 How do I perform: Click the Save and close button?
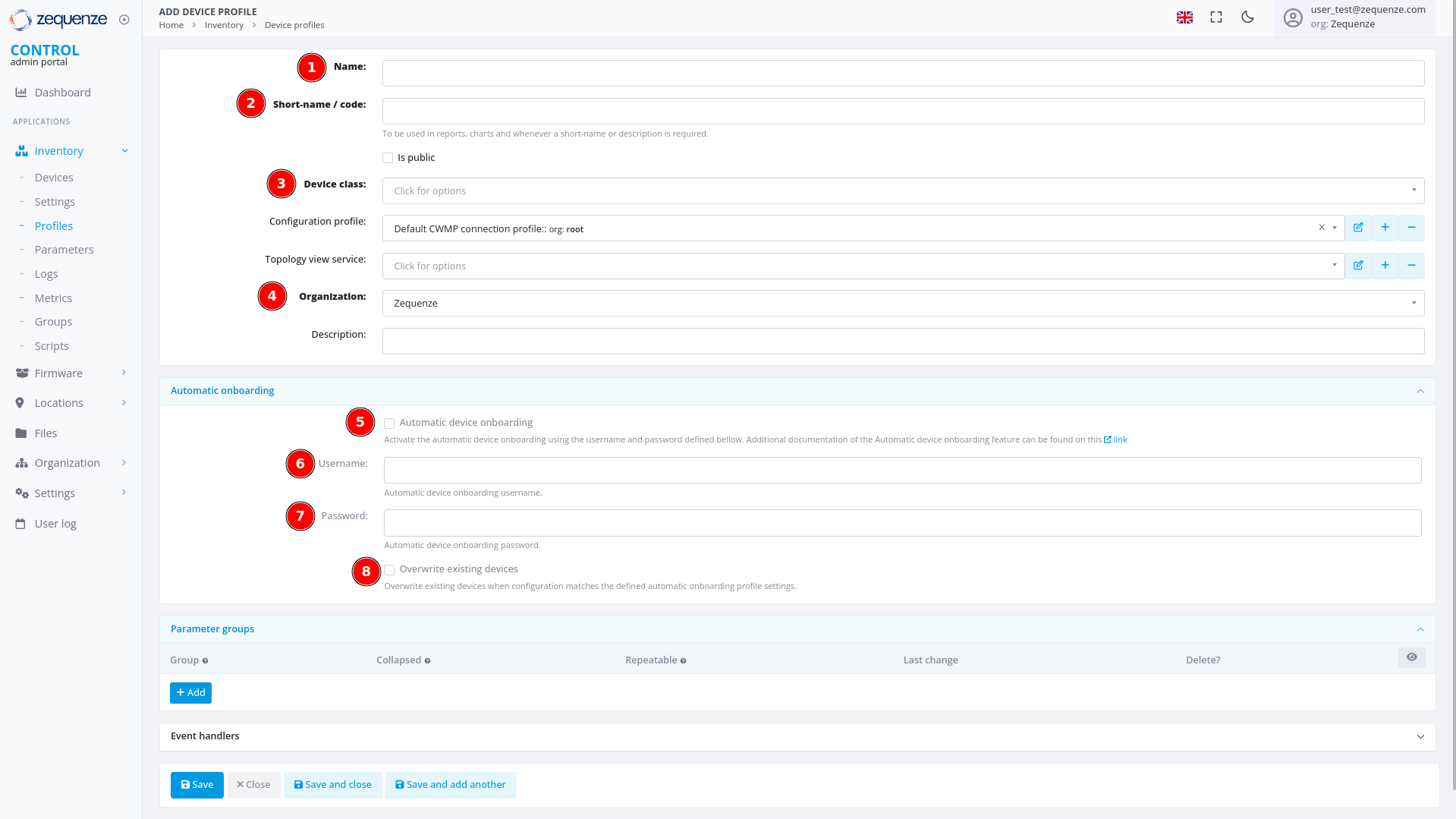[x=333, y=785]
